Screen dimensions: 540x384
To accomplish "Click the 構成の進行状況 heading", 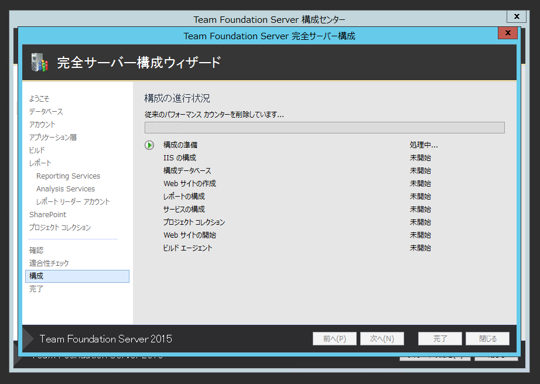I will [x=177, y=98].
